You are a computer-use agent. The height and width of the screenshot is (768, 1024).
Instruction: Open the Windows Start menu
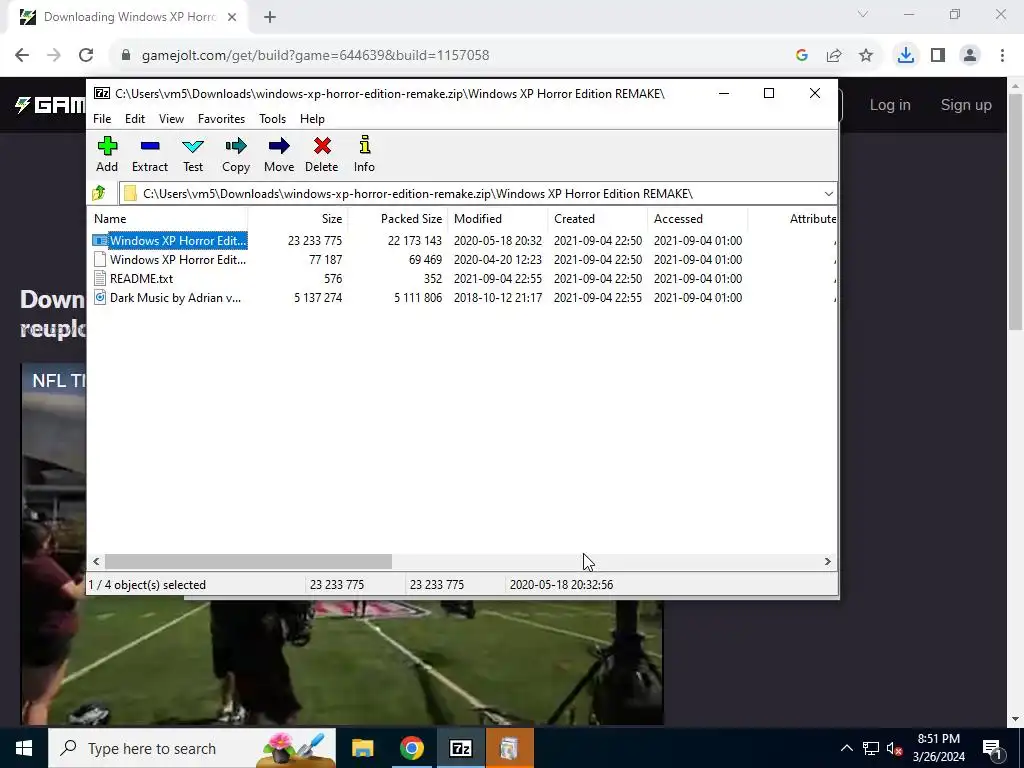24,748
